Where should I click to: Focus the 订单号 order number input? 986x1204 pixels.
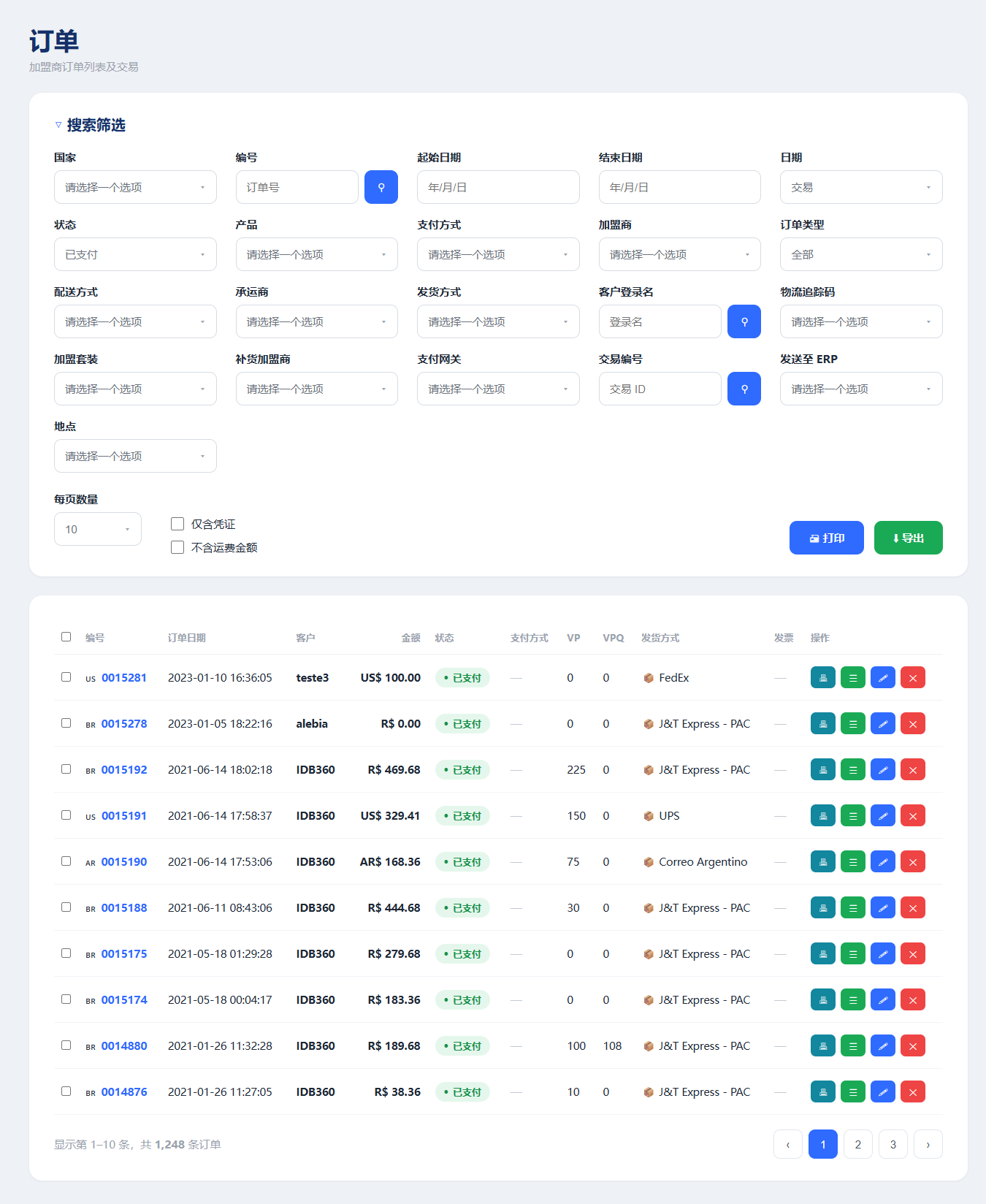(x=297, y=187)
